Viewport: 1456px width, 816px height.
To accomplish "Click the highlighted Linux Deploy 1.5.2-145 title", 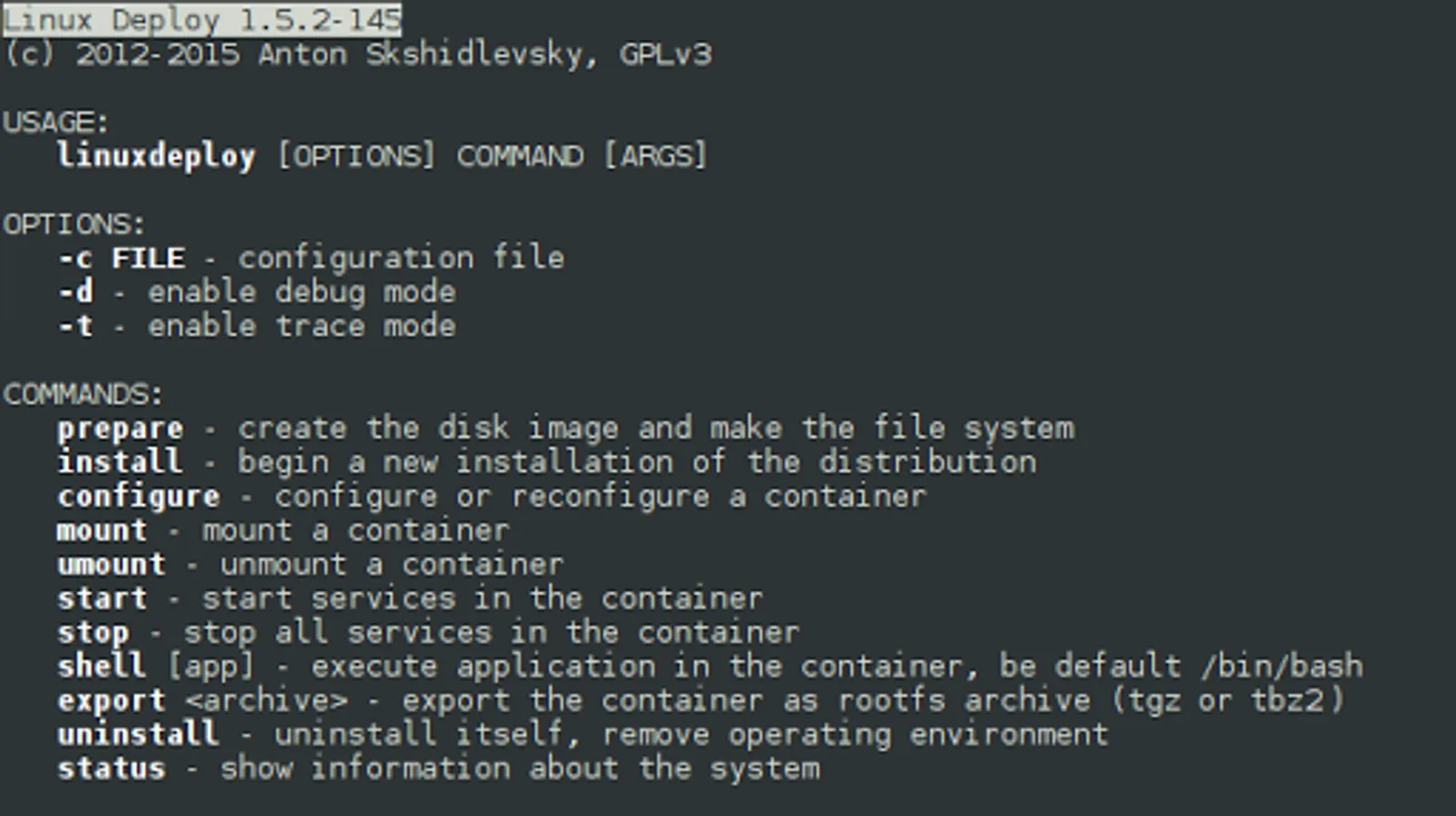I will tap(202, 20).
